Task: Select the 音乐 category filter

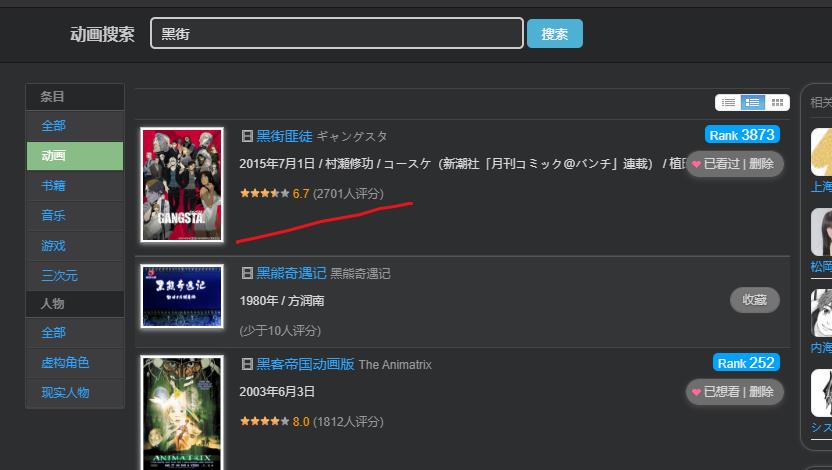Action: [75, 215]
